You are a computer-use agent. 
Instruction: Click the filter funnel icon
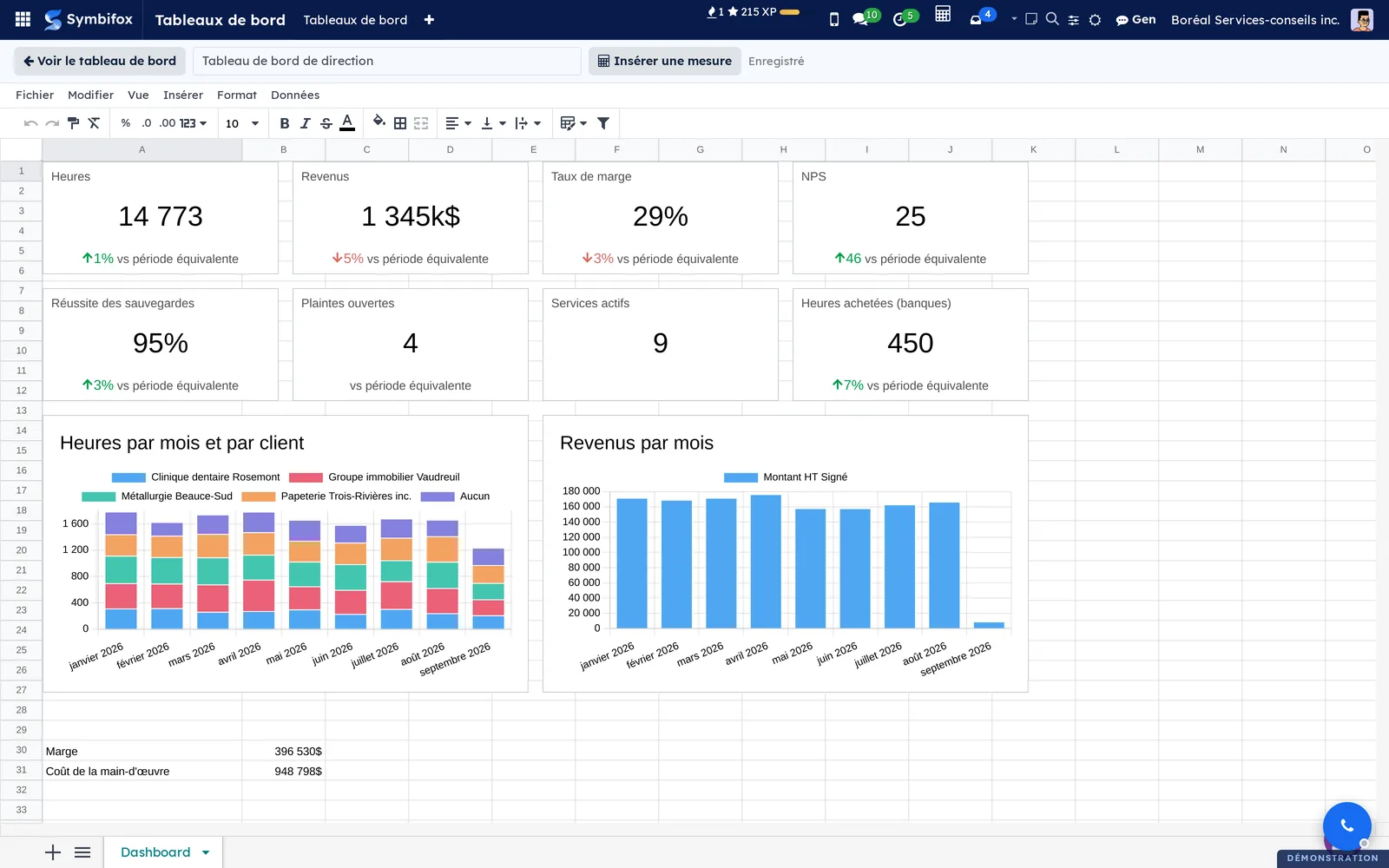click(603, 123)
